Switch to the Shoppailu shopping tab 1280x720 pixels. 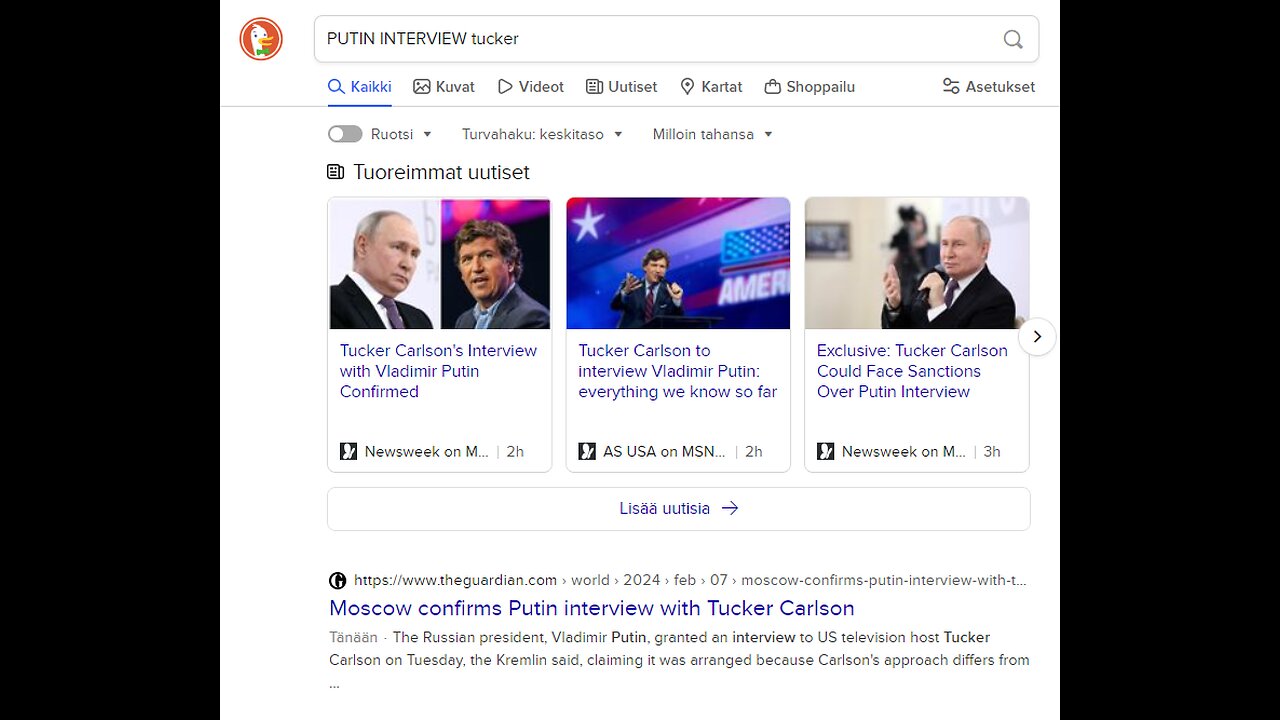click(810, 87)
